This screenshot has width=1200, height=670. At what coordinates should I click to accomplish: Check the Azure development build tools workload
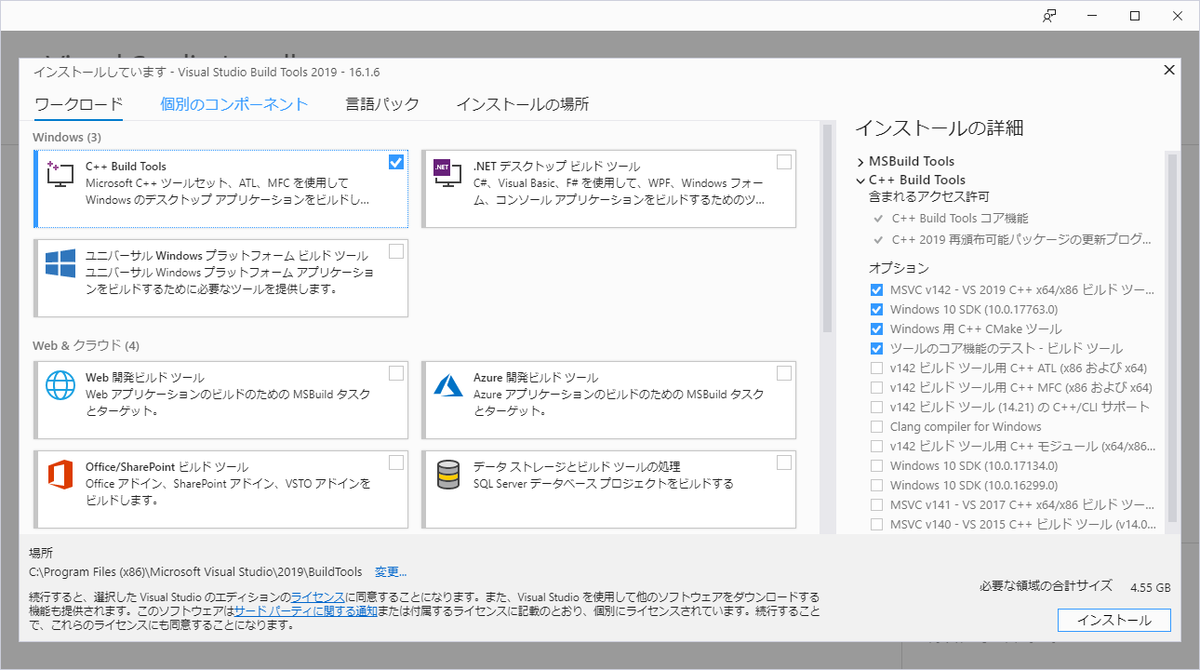(784, 373)
